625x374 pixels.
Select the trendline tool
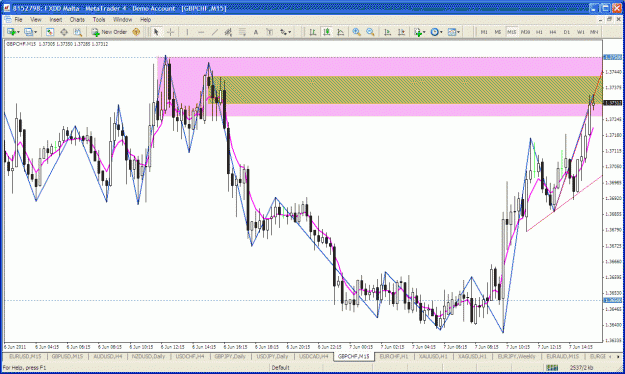214,32
